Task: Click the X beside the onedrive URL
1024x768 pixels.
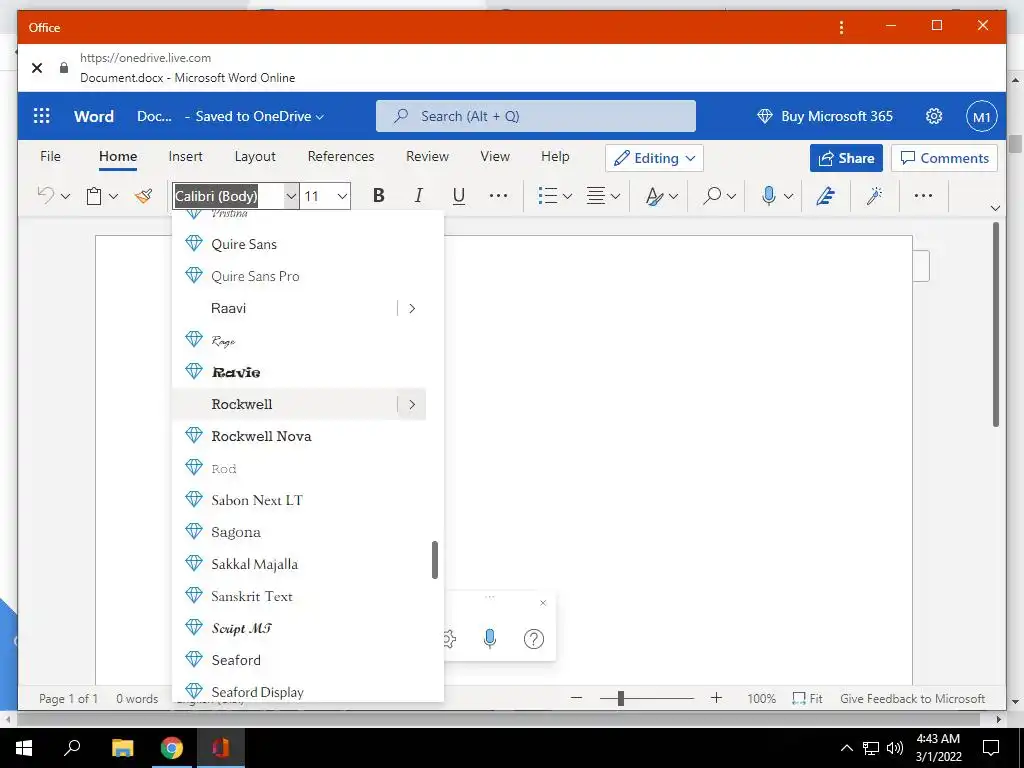Action: click(x=37, y=67)
